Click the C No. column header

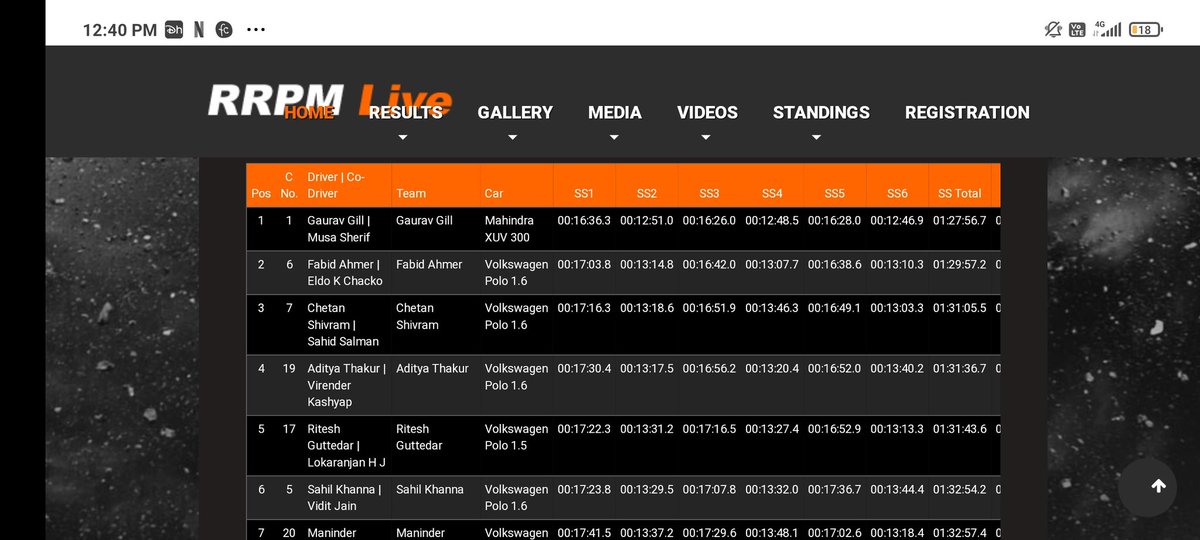pyautogui.click(x=289, y=185)
